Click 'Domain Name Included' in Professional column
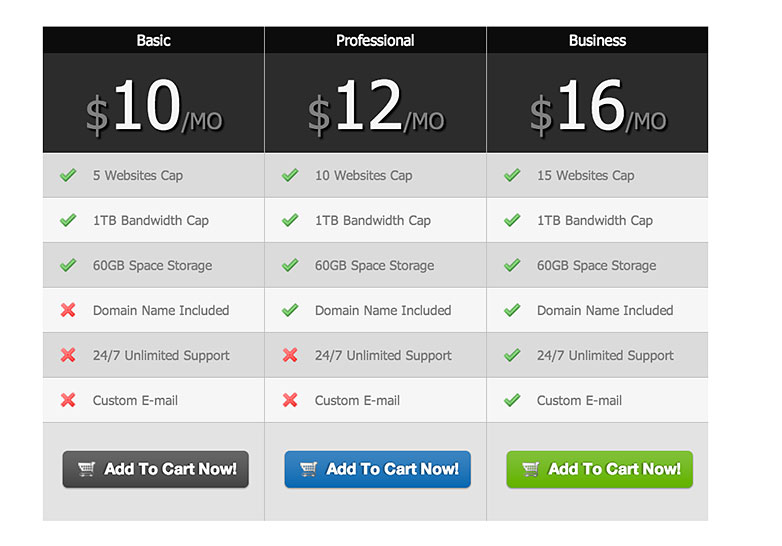782x546 pixels. coord(383,310)
